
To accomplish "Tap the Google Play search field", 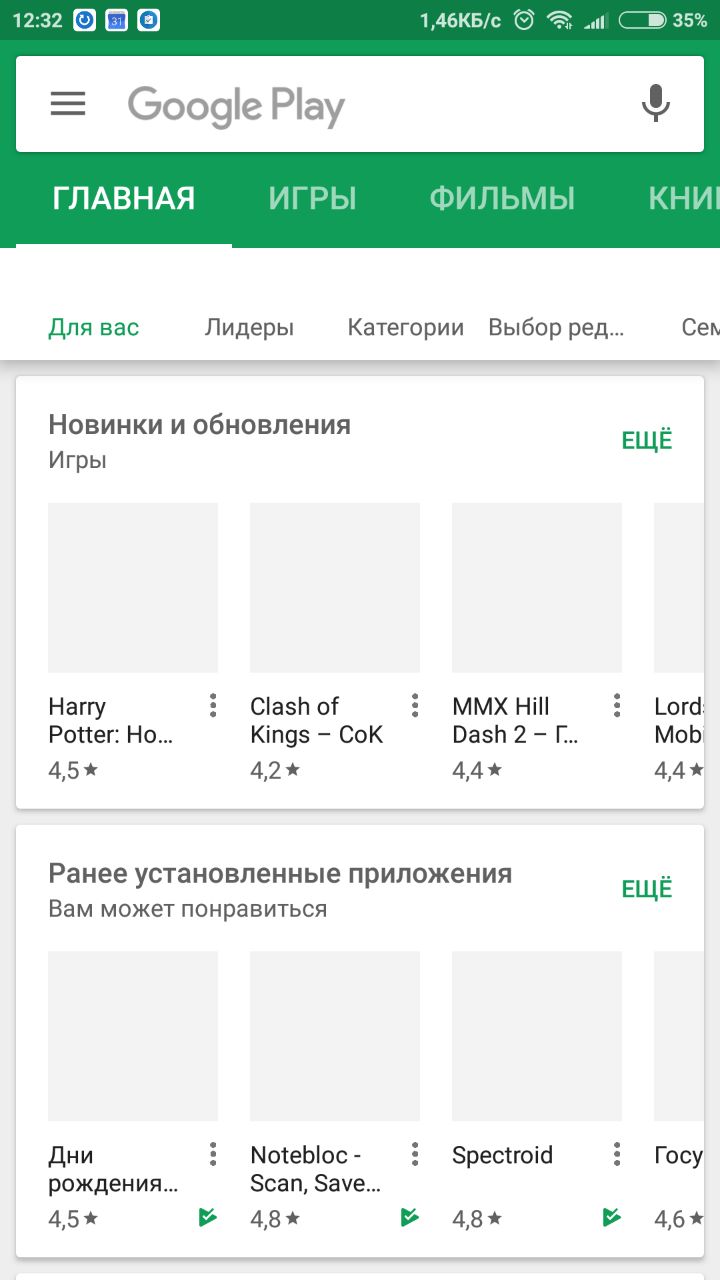I will coord(360,105).
